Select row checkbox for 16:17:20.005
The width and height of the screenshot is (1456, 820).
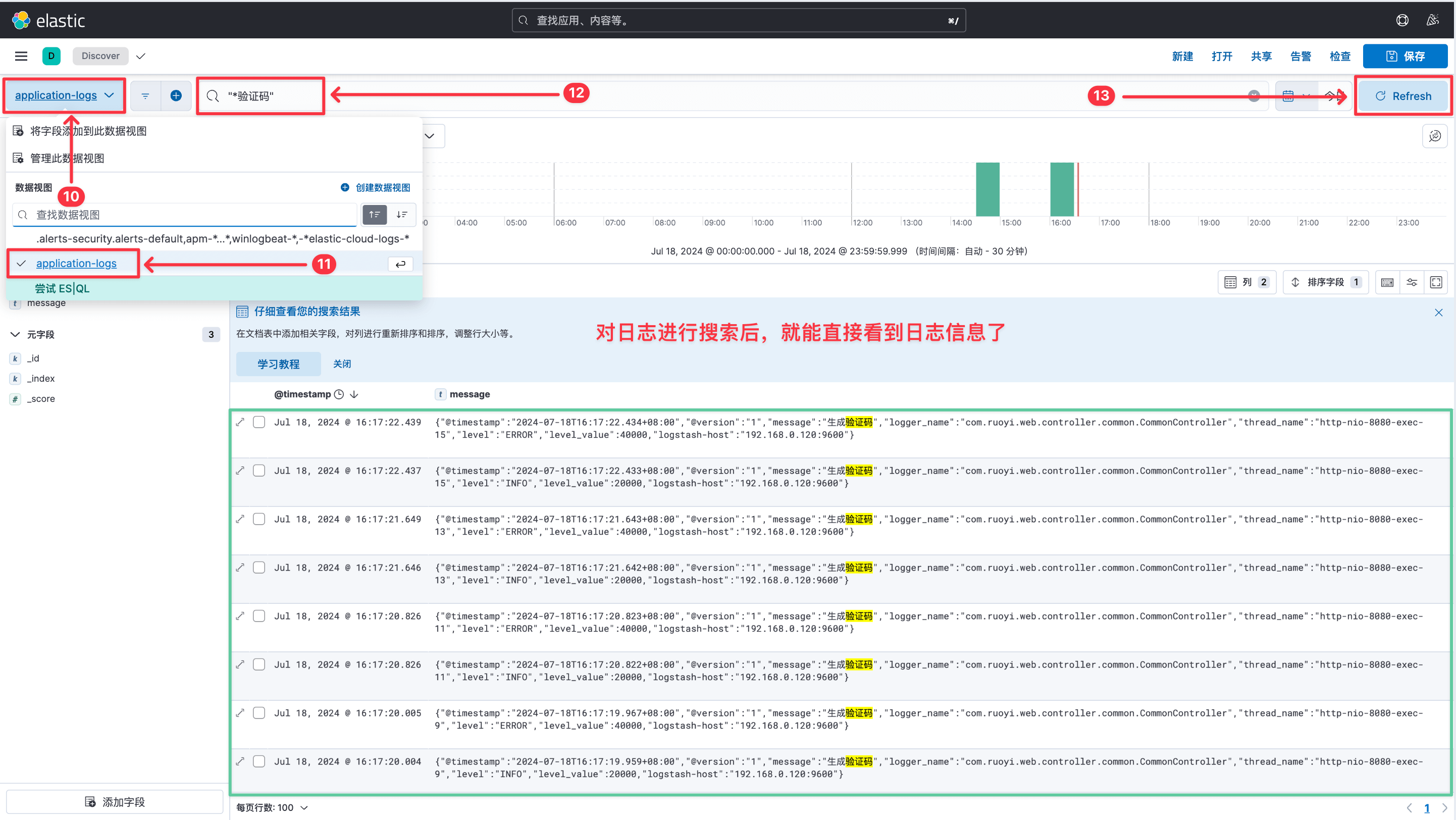click(259, 713)
